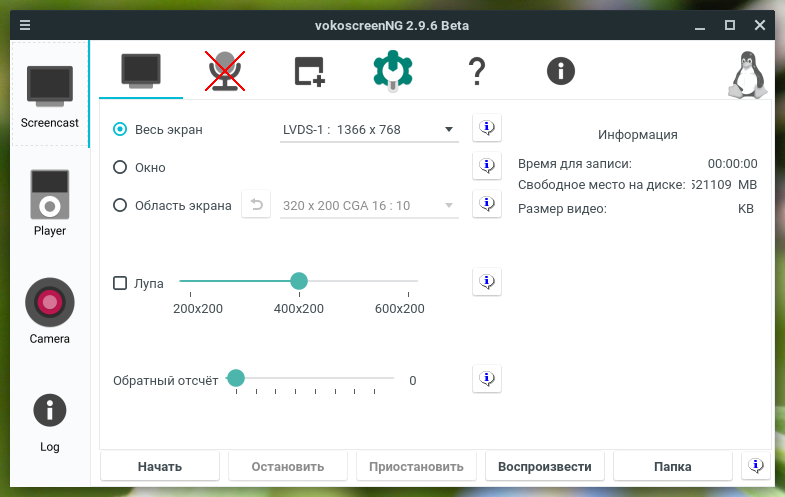Open the info about tab

pos(561,71)
